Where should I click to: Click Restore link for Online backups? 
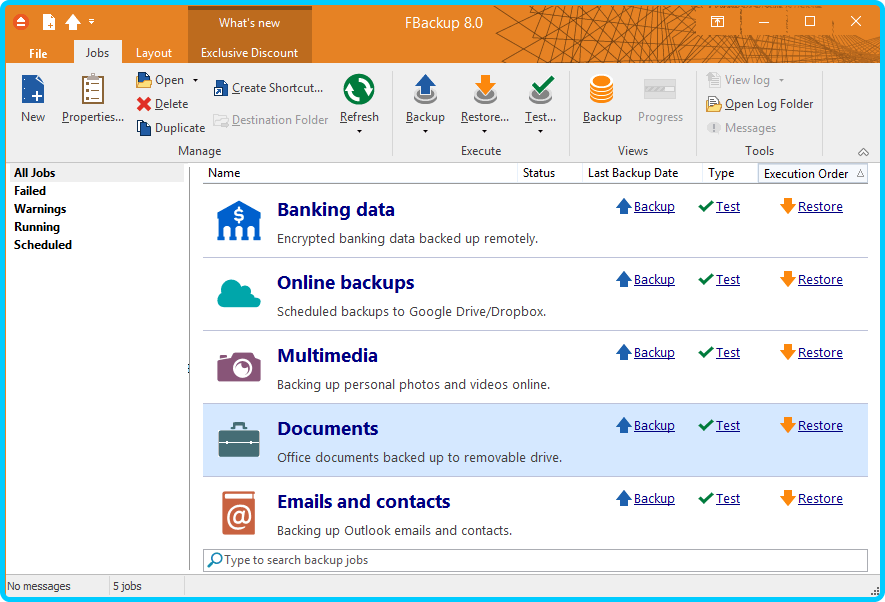tap(819, 280)
